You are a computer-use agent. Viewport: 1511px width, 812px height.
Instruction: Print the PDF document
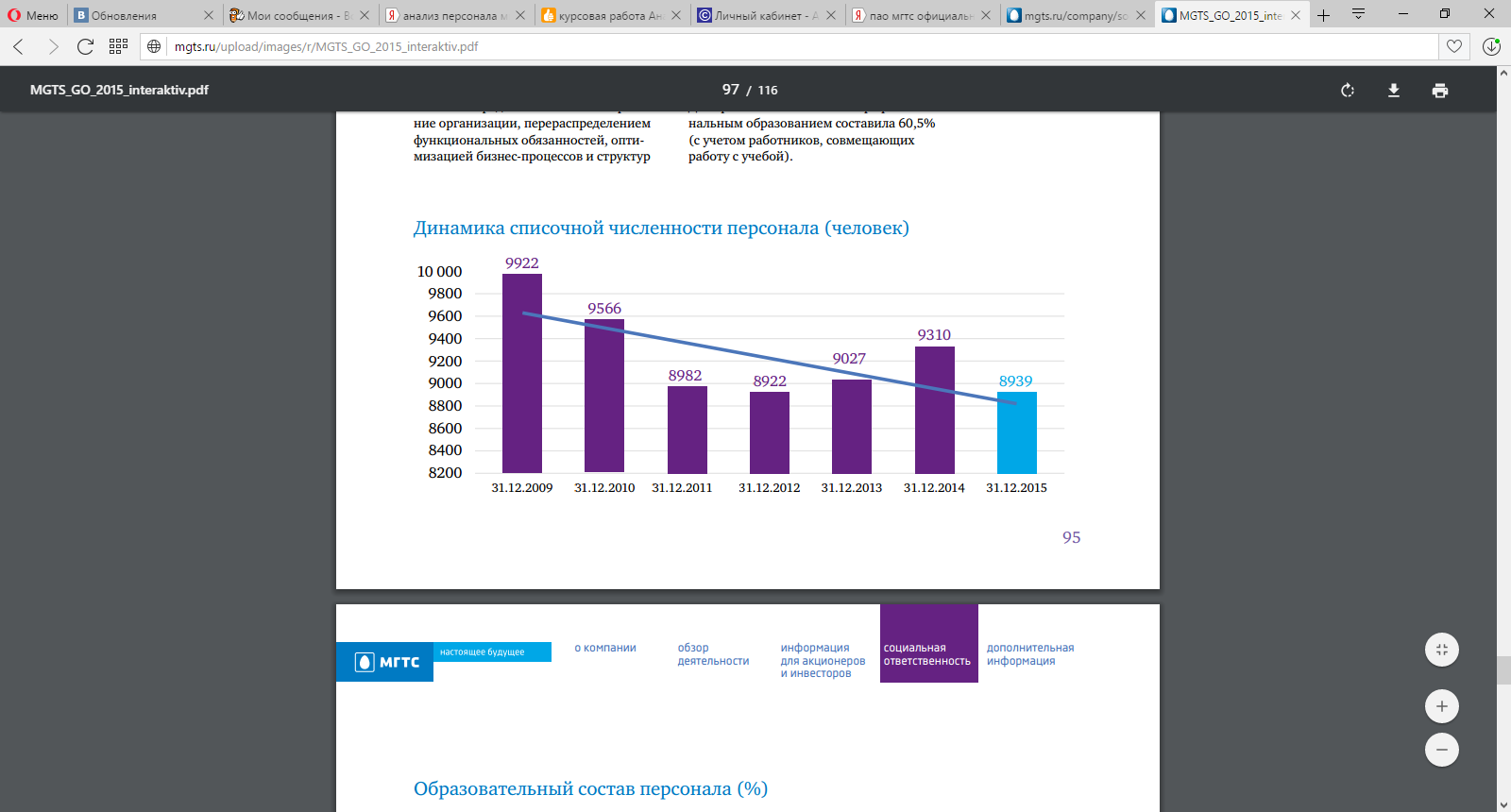(1440, 91)
